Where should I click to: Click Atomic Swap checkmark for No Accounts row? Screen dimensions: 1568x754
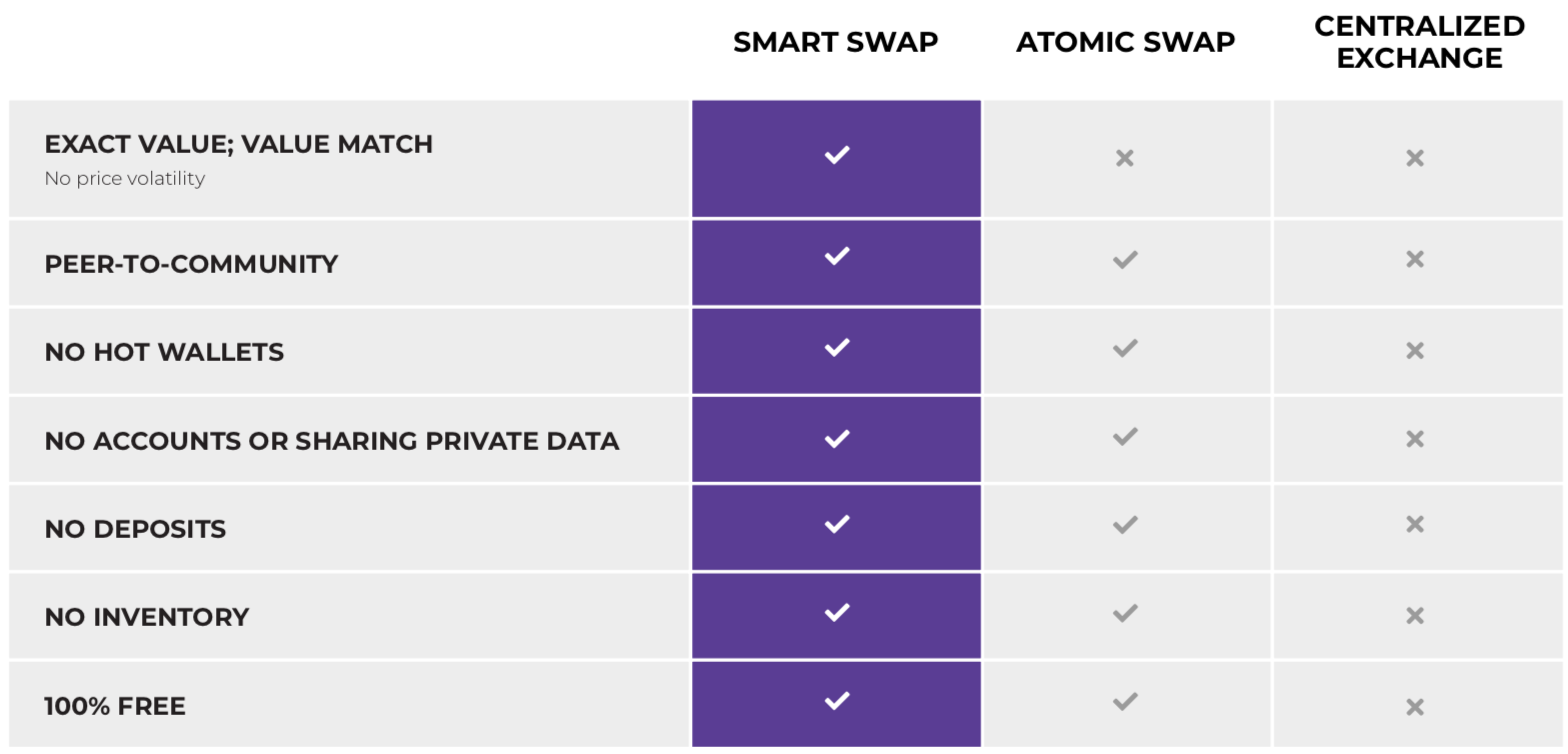pos(1125,437)
